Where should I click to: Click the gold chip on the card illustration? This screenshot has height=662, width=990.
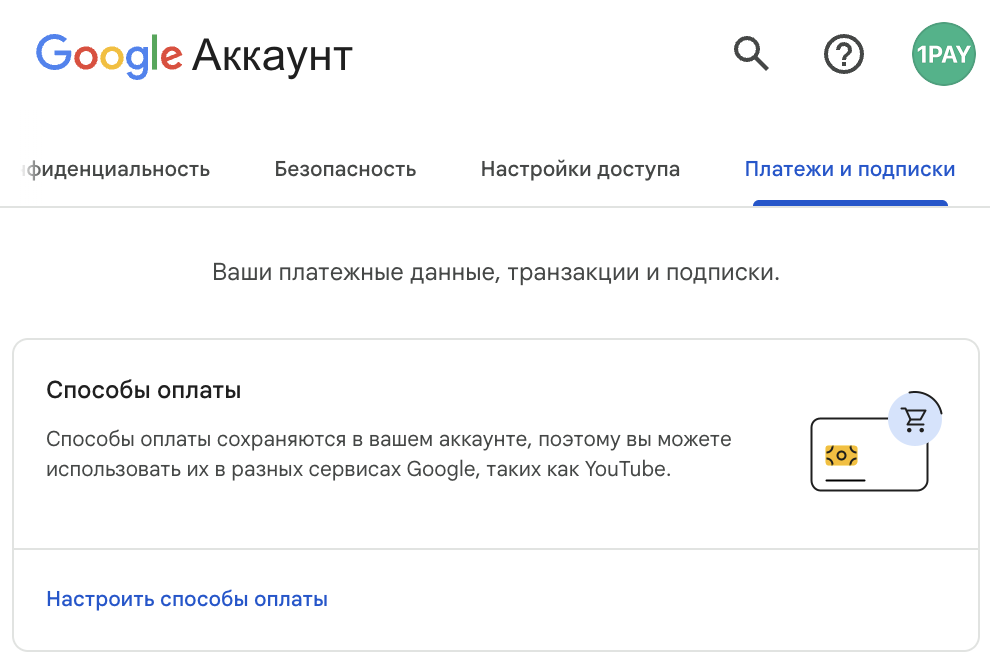click(x=841, y=456)
